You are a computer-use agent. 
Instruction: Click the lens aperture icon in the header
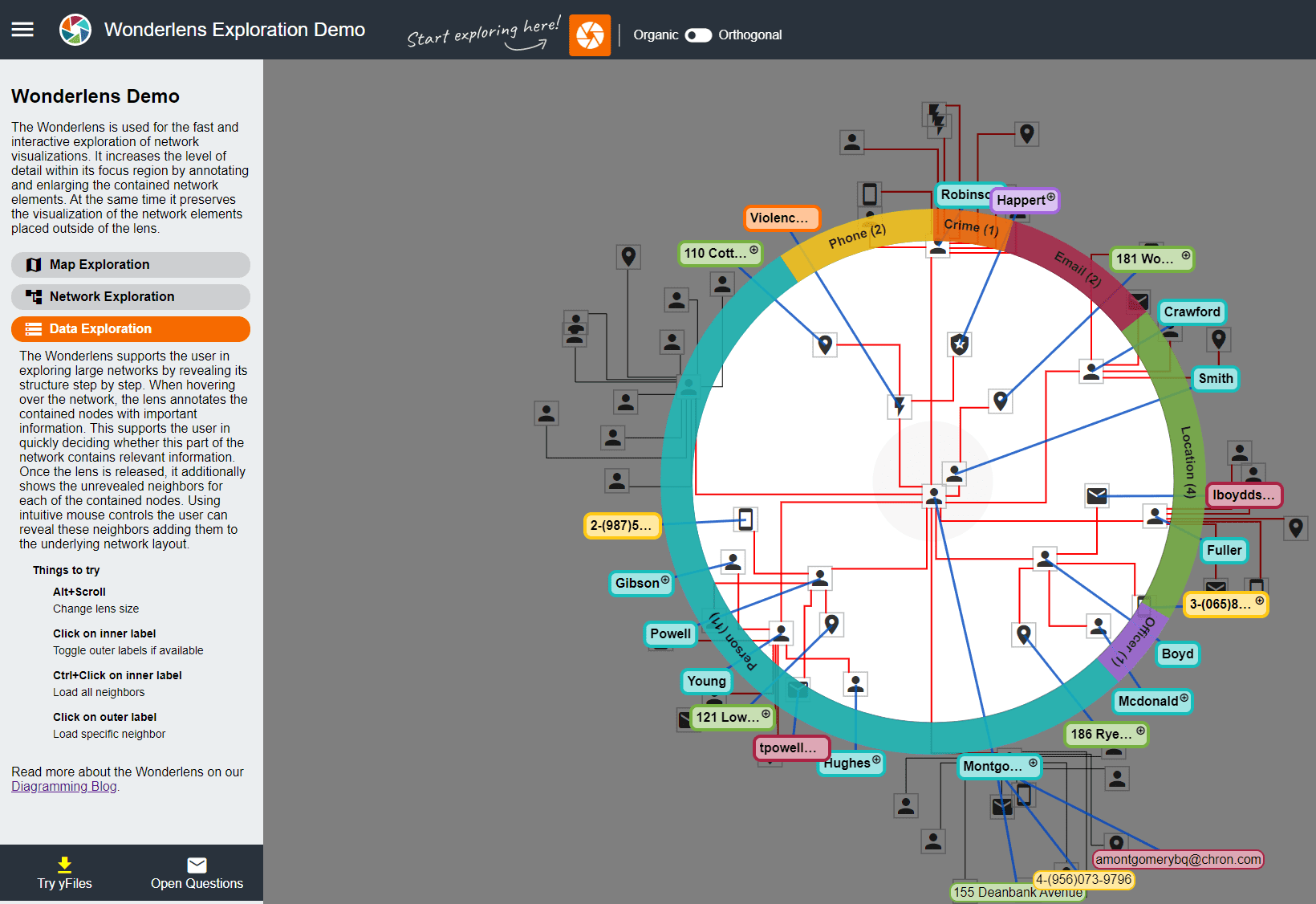[590, 35]
